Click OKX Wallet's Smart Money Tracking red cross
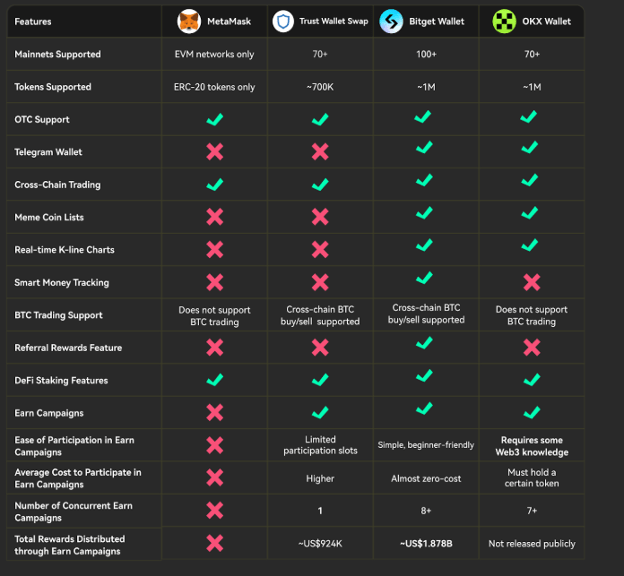624x576 pixels. click(532, 282)
